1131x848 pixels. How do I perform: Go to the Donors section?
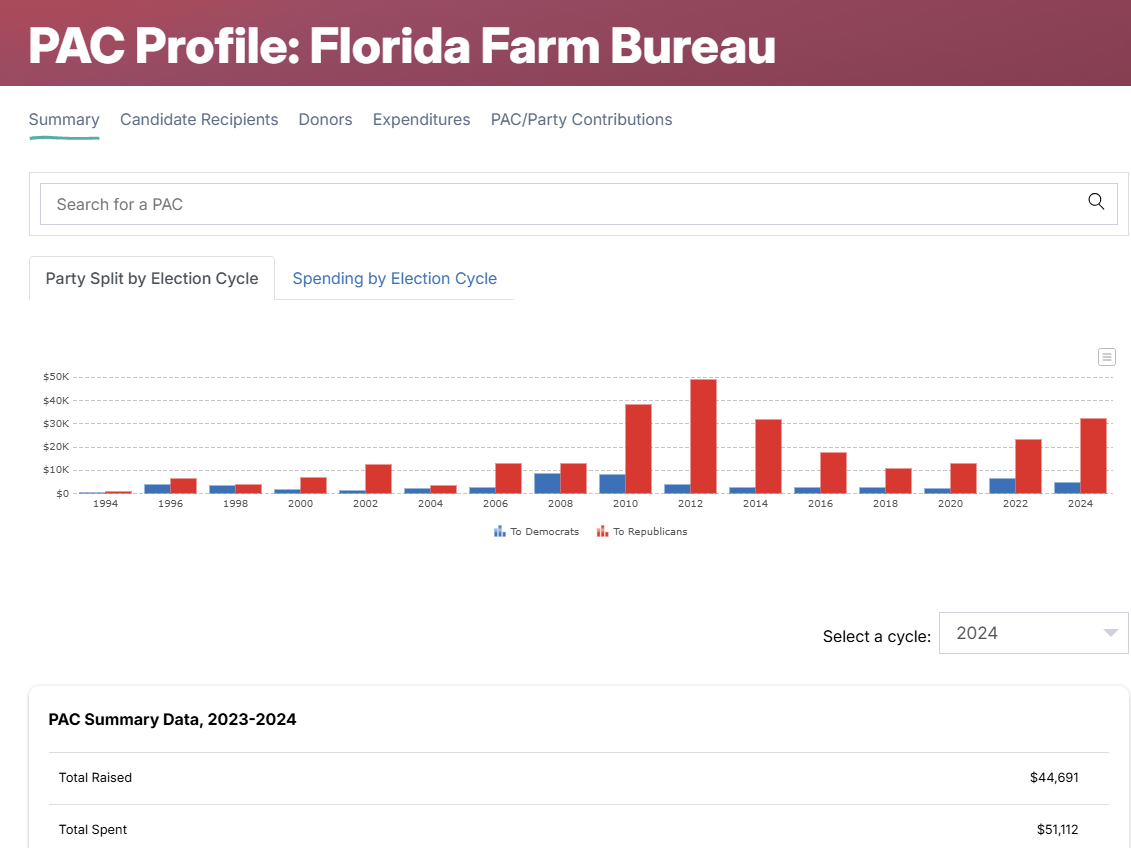click(325, 120)
